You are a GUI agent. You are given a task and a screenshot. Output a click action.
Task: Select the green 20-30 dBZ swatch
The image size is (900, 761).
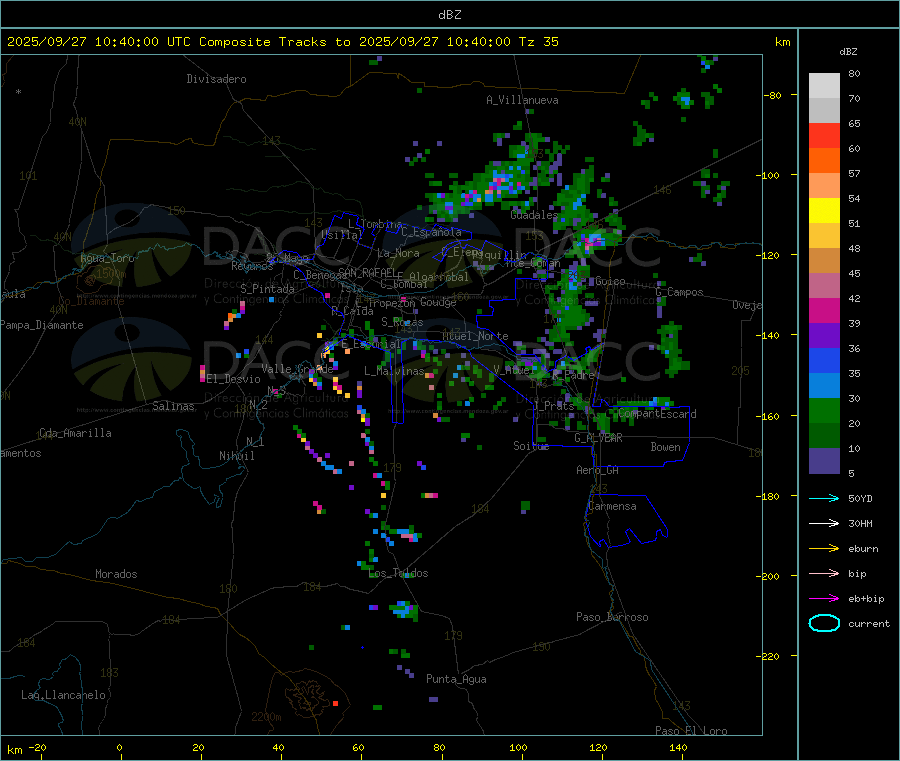click(824, 410)
